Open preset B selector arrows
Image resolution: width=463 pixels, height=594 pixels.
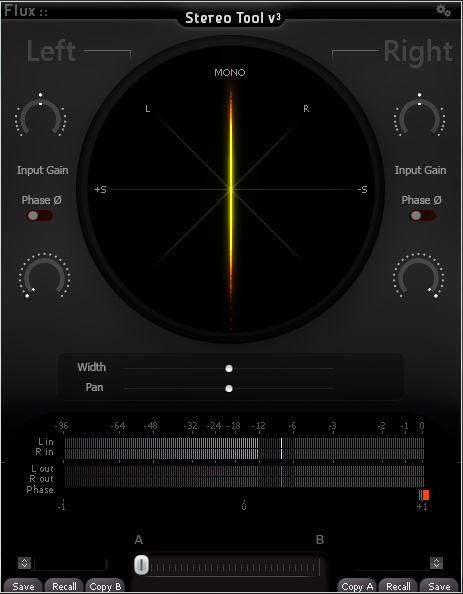(436, 563)
